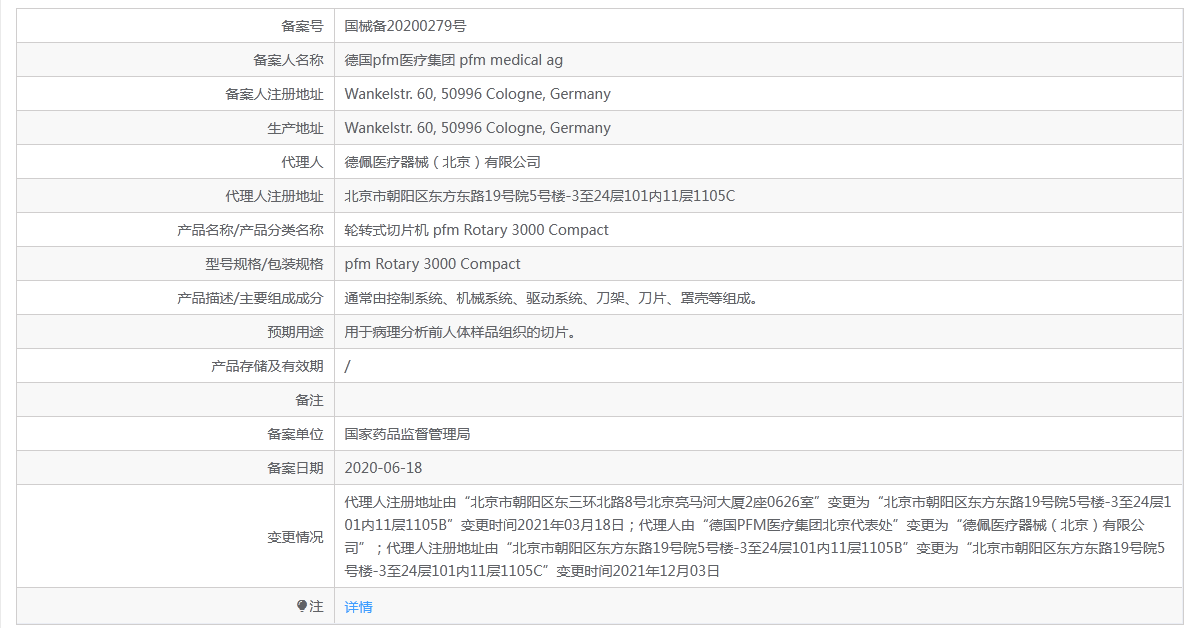This screenshot has height=628, width=1184.
Task: Click the lightbulb icon beside 注
Action: tap(302, 606)
